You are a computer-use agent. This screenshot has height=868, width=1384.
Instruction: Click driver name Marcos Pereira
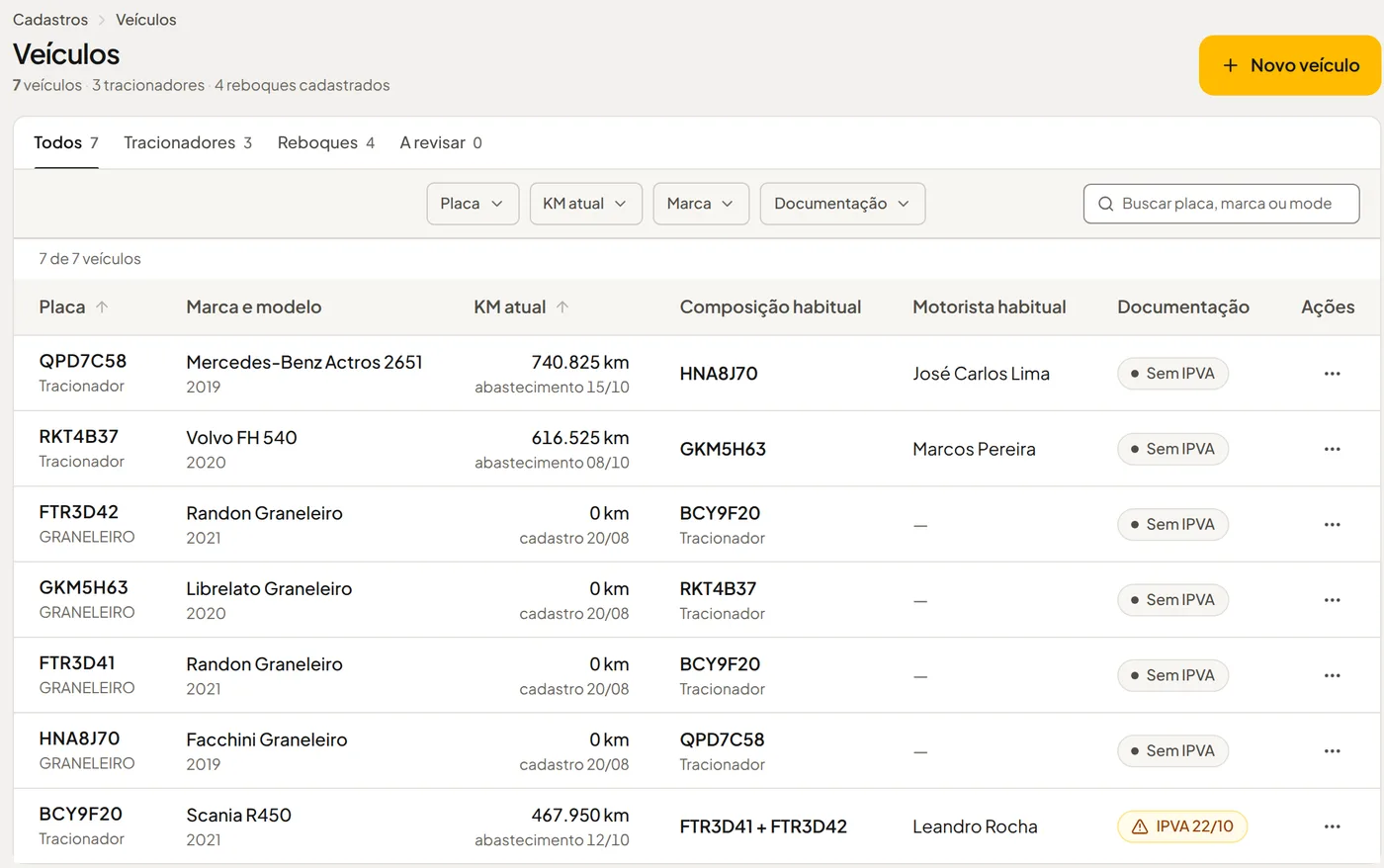(x=974, y=449)
